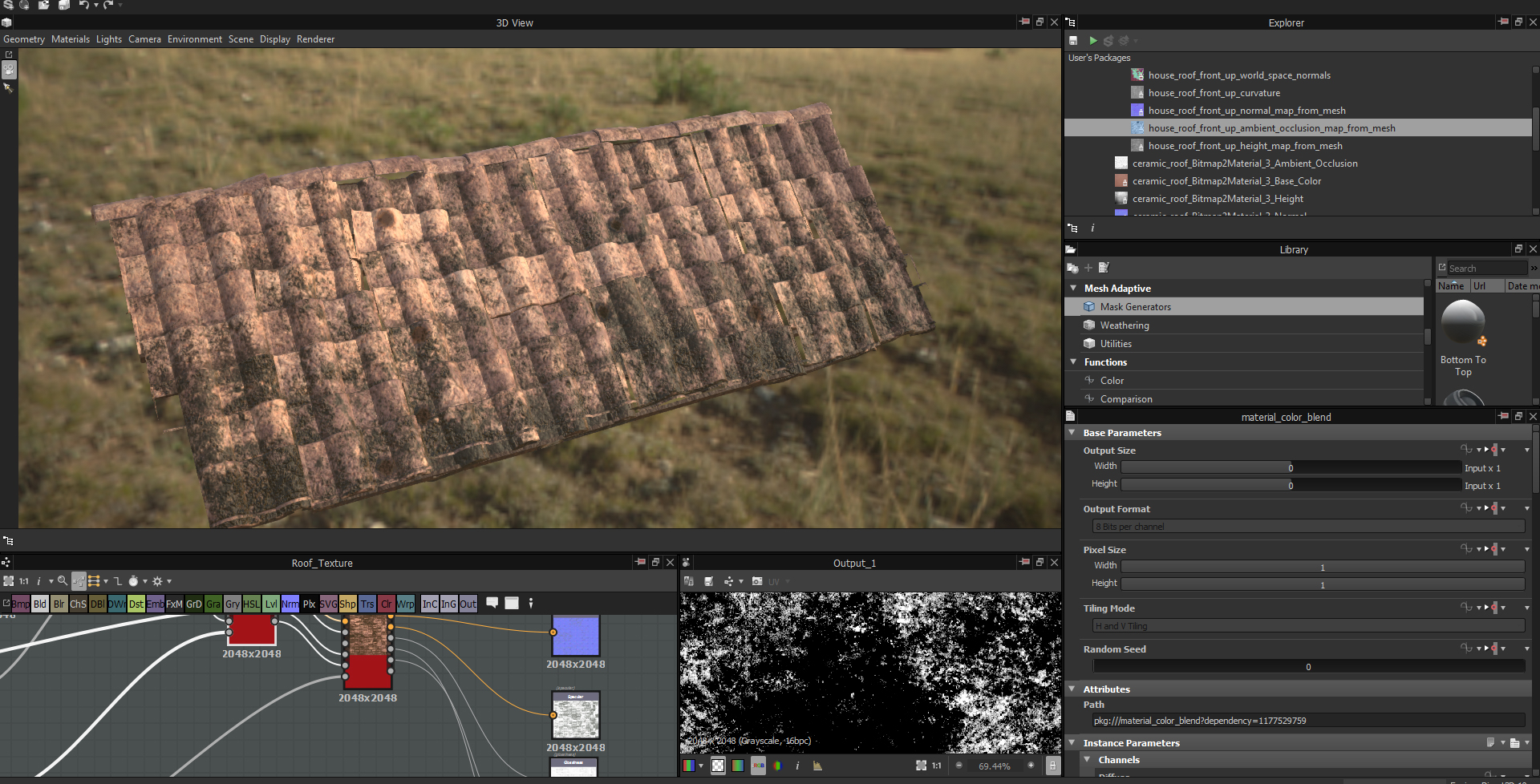Viewport: 1540px width, 784px height.
Task: Click the Random Seed slider
Action: point(1308,666)
